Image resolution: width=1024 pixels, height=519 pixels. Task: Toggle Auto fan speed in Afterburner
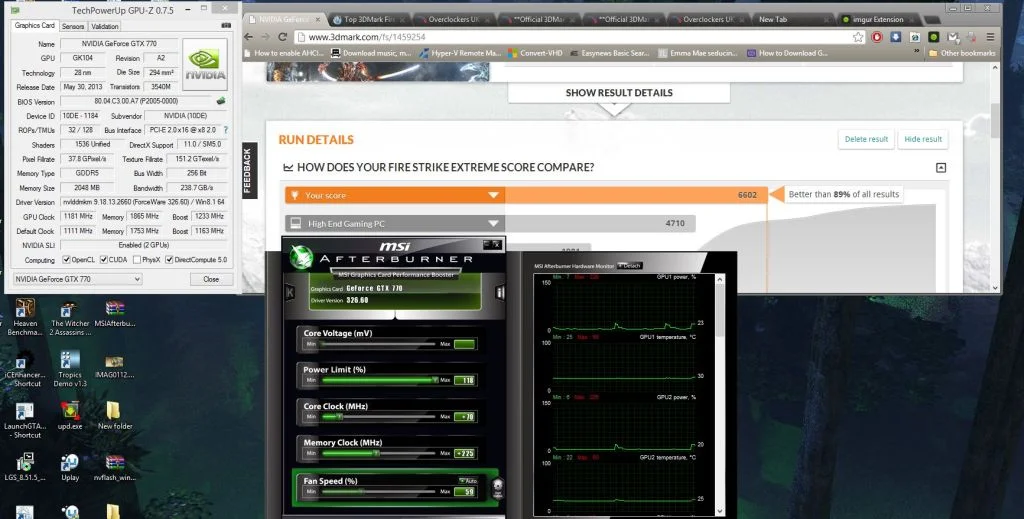469,480
